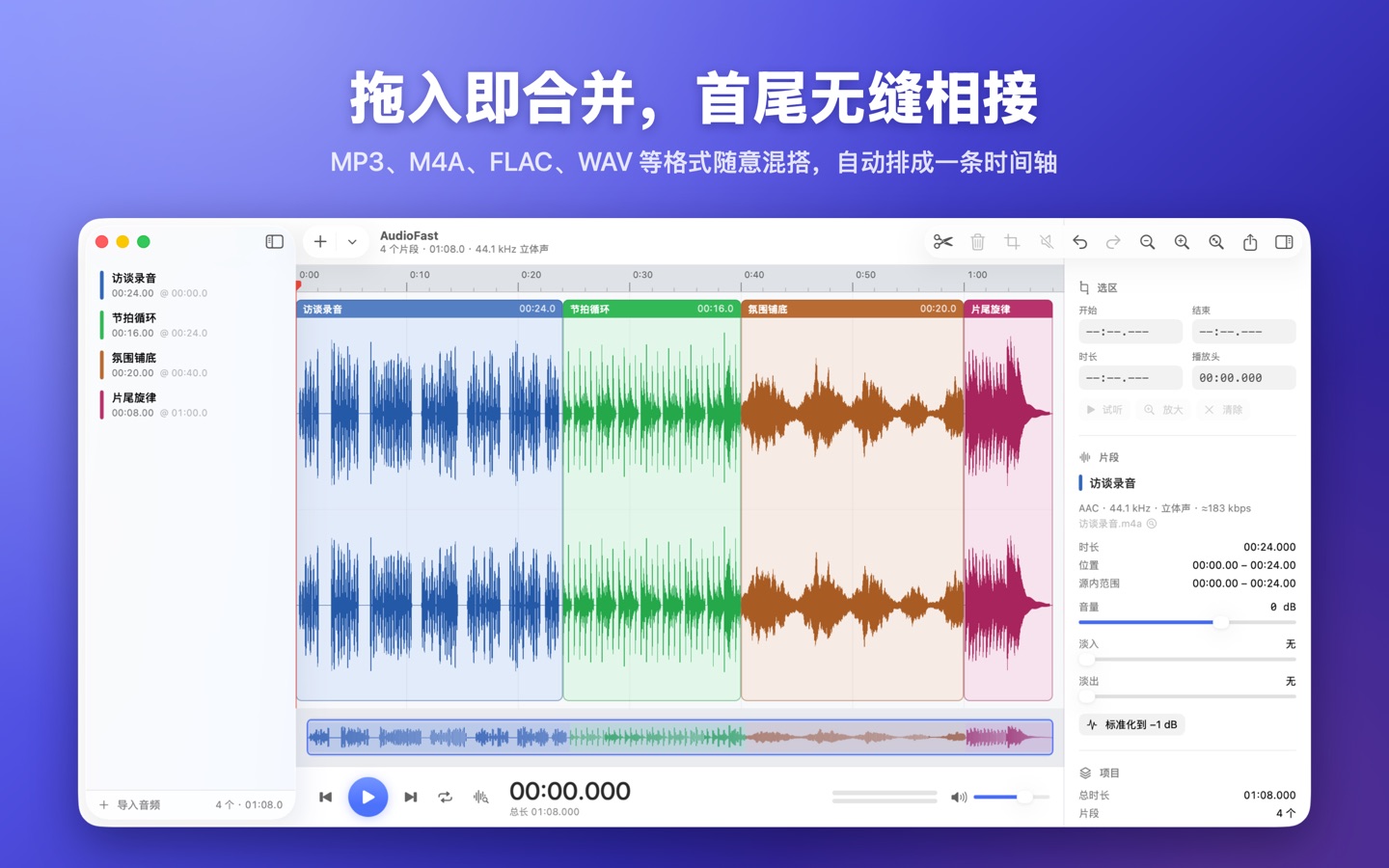Click the zoom-to-fit magnifier icon

[x=1216, y=242]
